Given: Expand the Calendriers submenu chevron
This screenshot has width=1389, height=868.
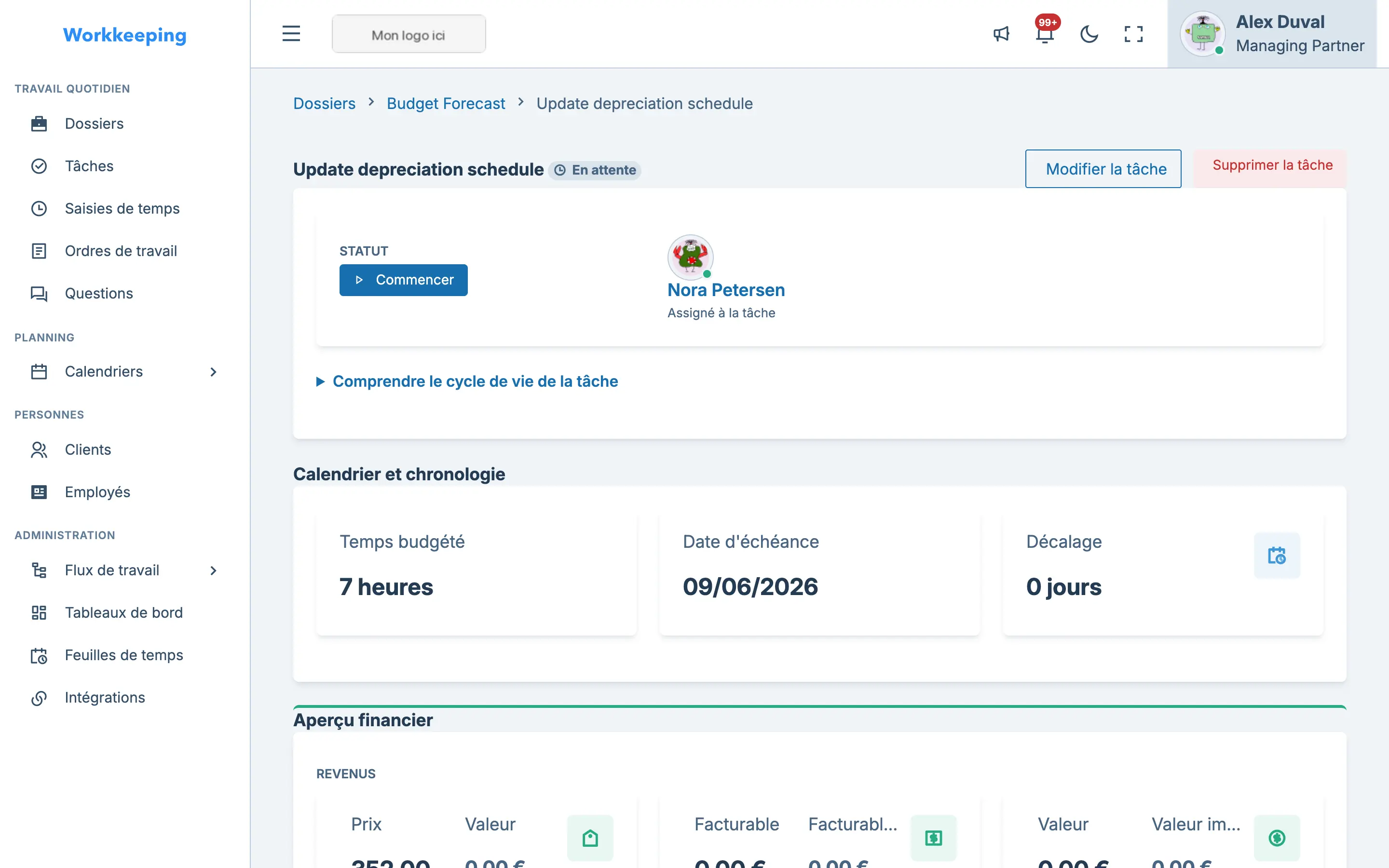Looking at the screenshot, I should tap(213, 372).
